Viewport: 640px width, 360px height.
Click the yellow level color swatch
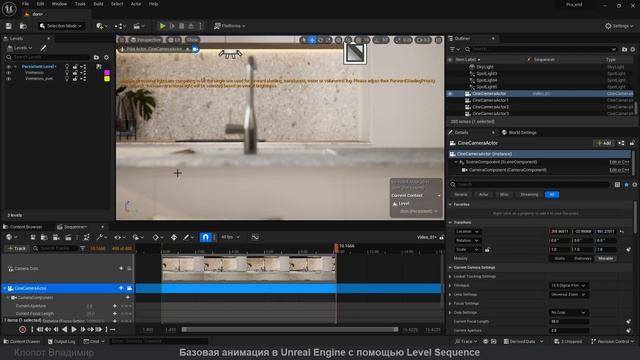[107, 78]
